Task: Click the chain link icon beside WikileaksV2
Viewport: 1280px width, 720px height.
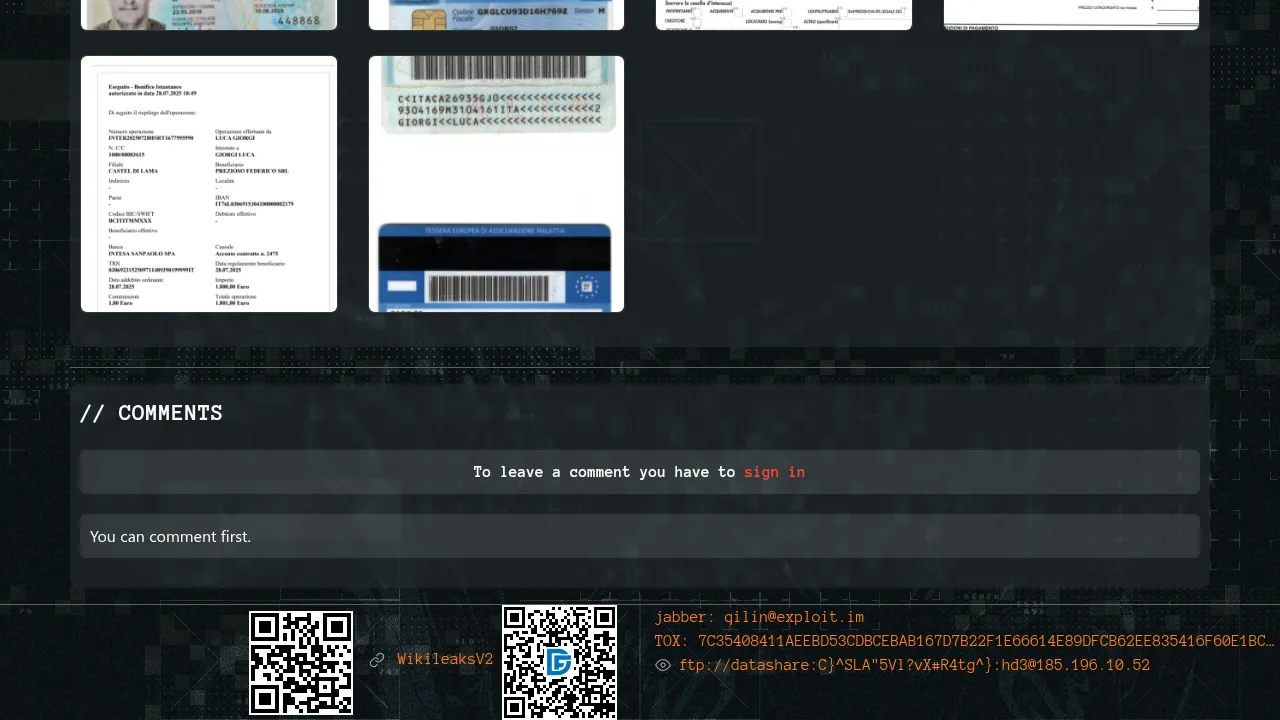Action: coord(377,660)
